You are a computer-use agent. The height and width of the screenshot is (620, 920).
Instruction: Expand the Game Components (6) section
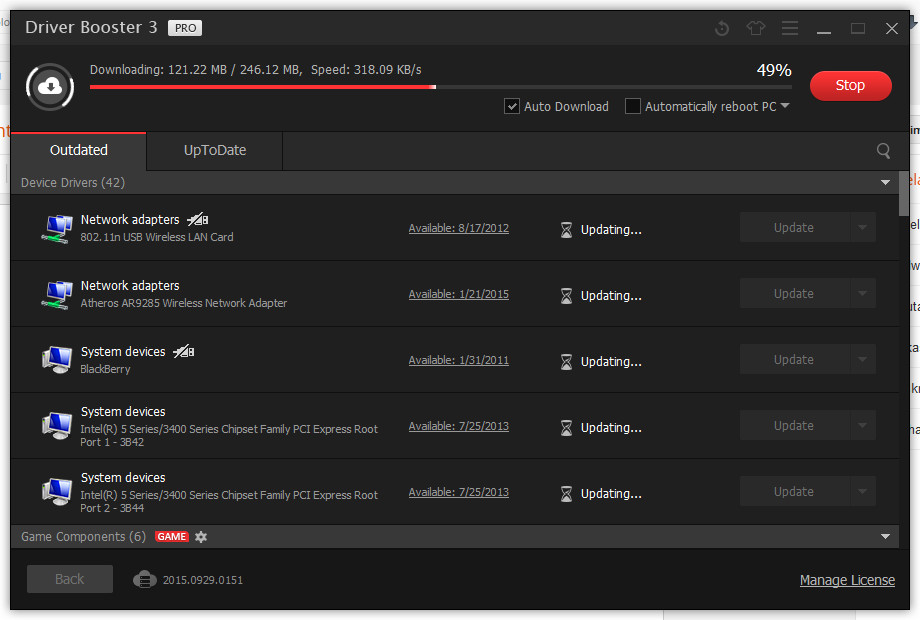click(x=885, y=536)
